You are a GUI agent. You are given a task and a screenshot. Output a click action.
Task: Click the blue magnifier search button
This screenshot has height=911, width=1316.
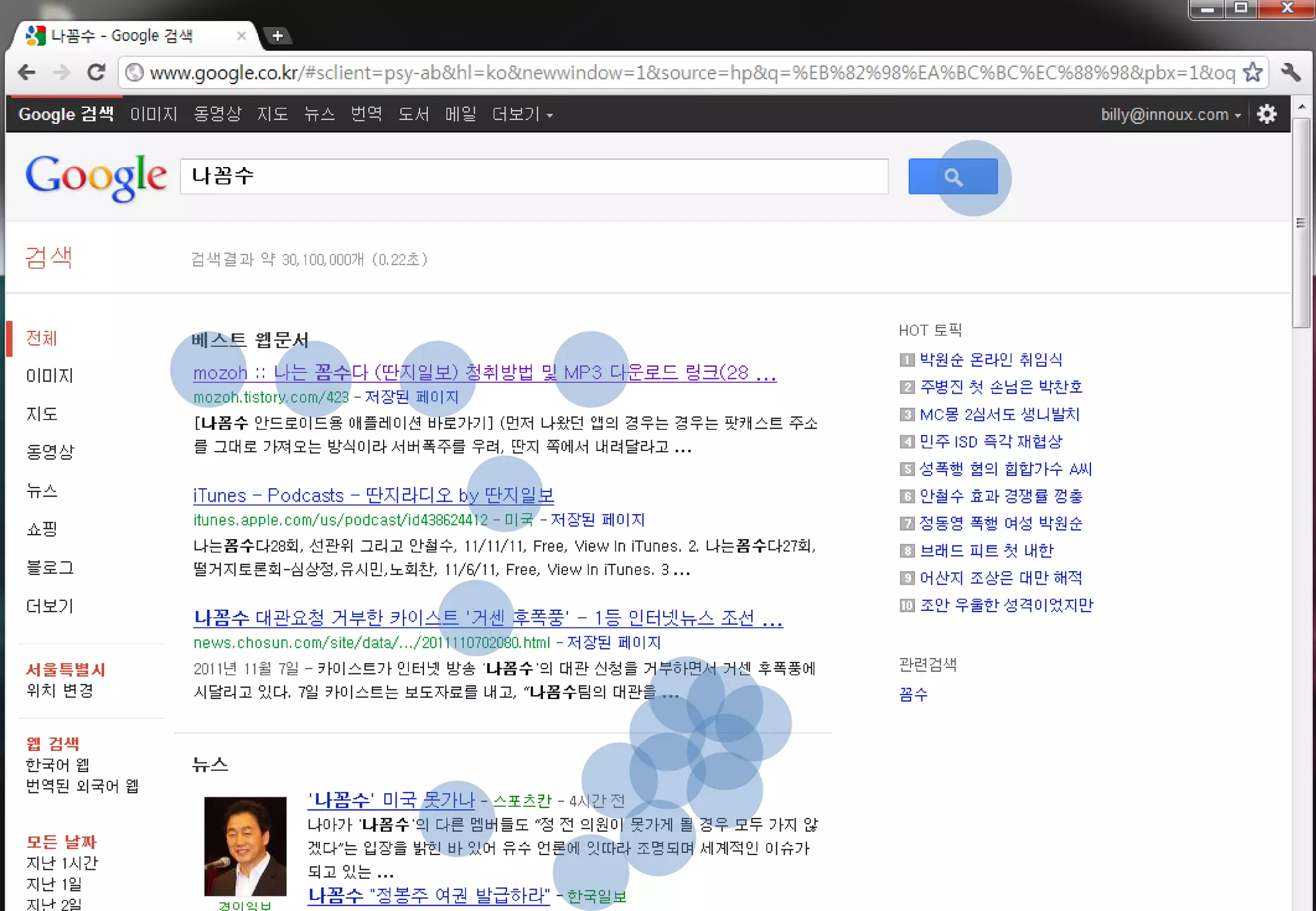click(x=952, y=177)
